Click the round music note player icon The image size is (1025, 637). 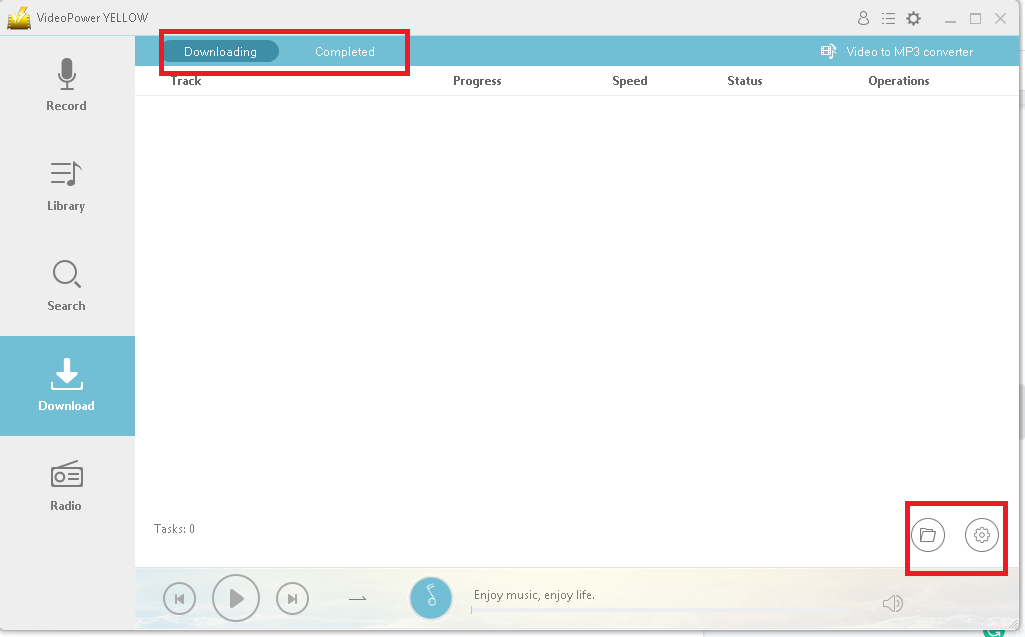431,598
